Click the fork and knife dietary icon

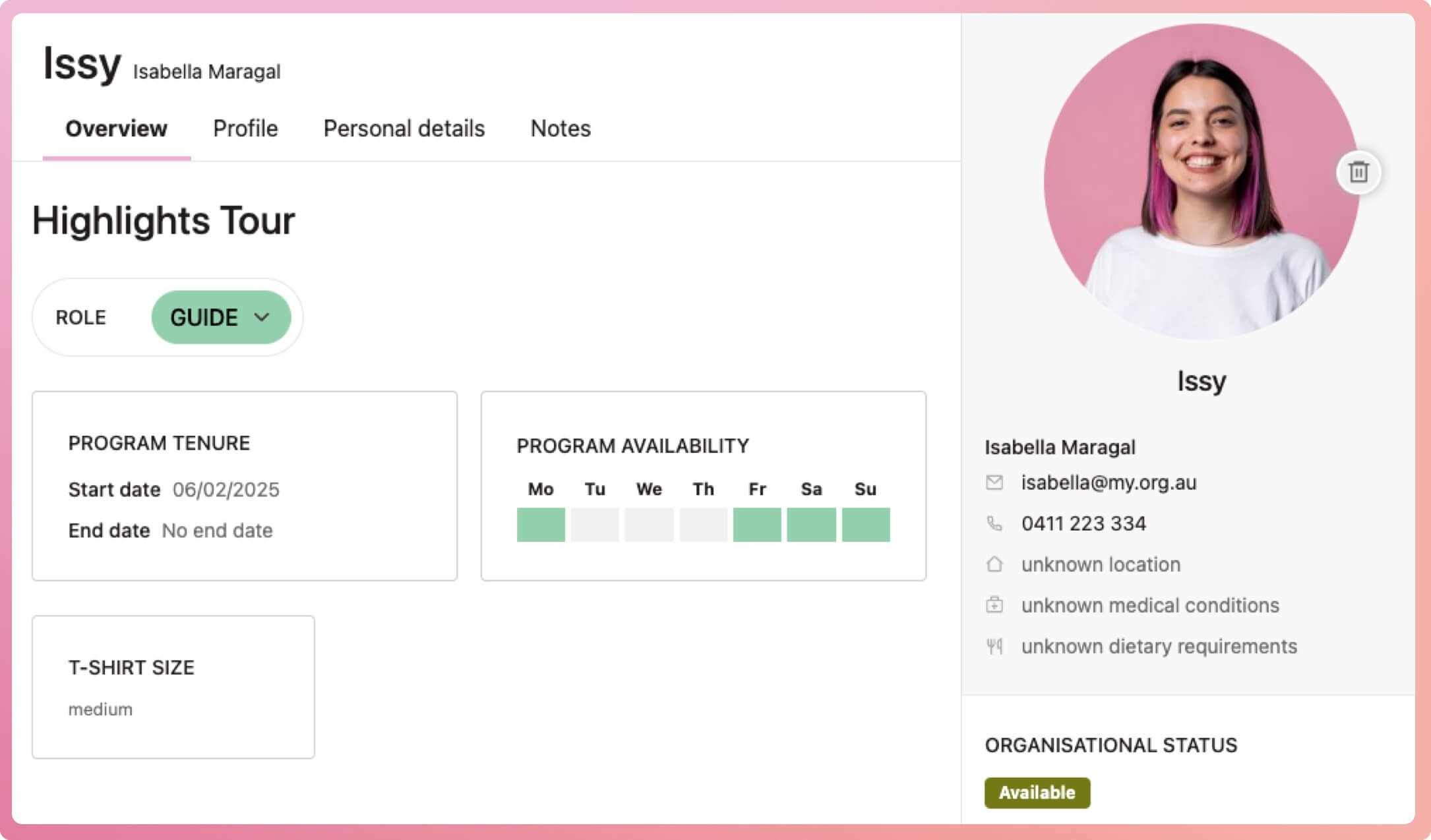(x=994, y=646)
